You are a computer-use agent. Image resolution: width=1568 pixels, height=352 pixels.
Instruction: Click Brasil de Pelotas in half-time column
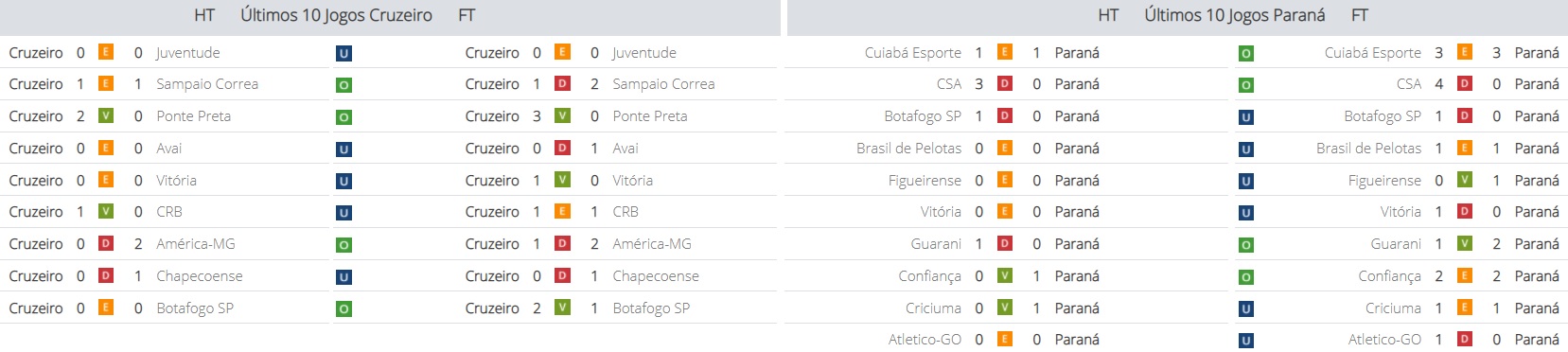pyautogui.click(x=908, y=149)
